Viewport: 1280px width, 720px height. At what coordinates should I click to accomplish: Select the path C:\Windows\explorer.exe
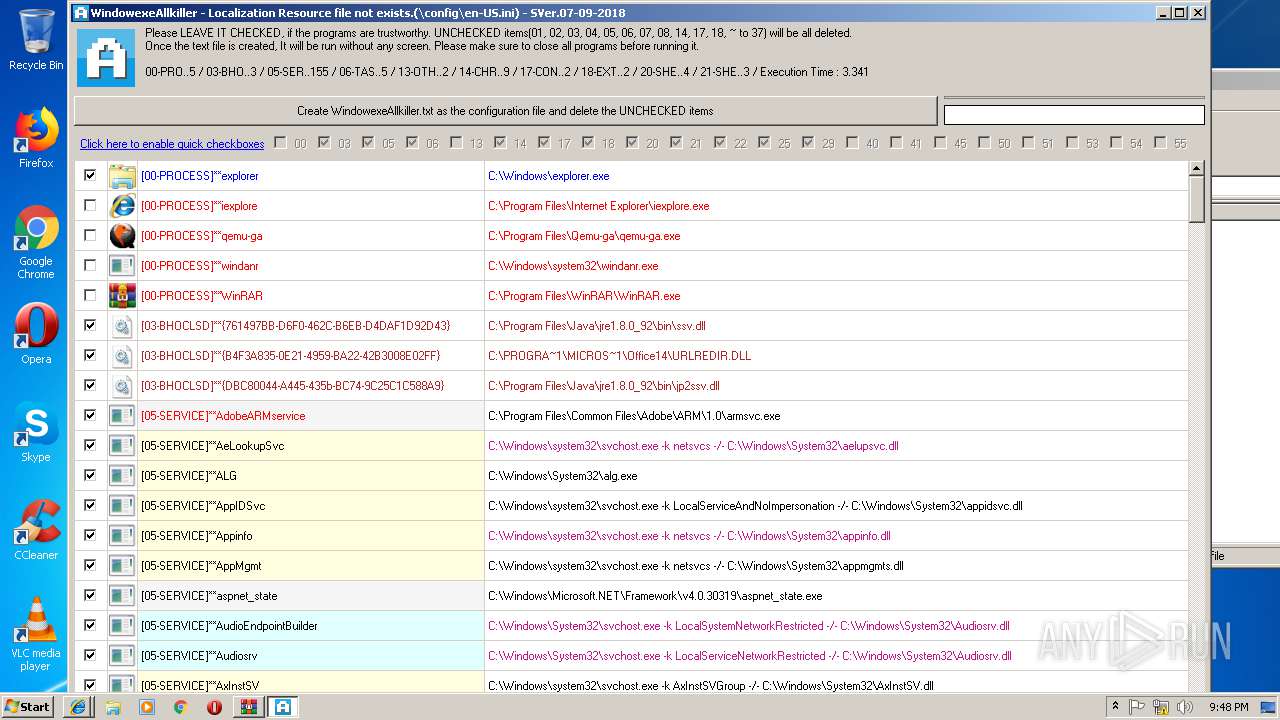tap(549, 176)
